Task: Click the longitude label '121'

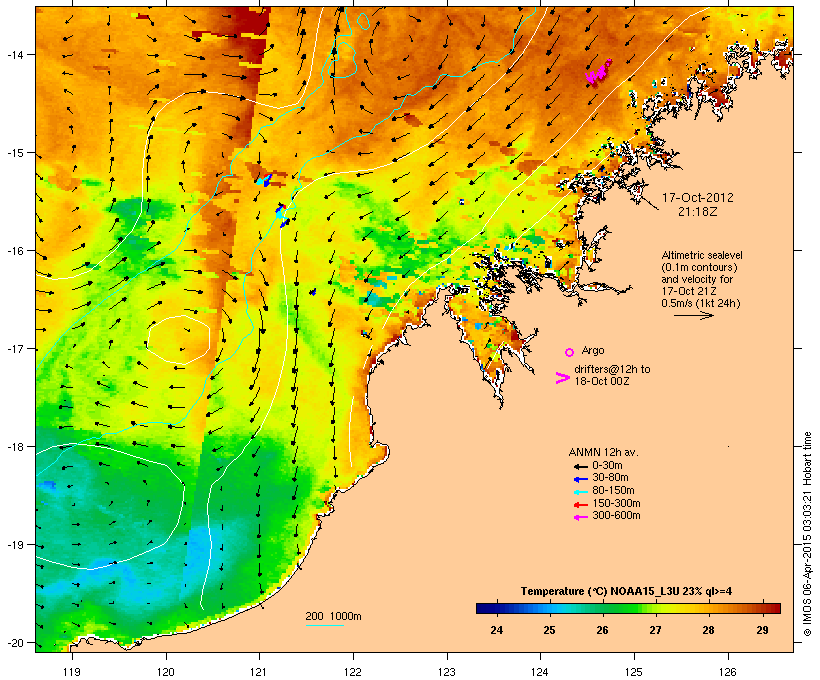Action: [x=259, y=672]
